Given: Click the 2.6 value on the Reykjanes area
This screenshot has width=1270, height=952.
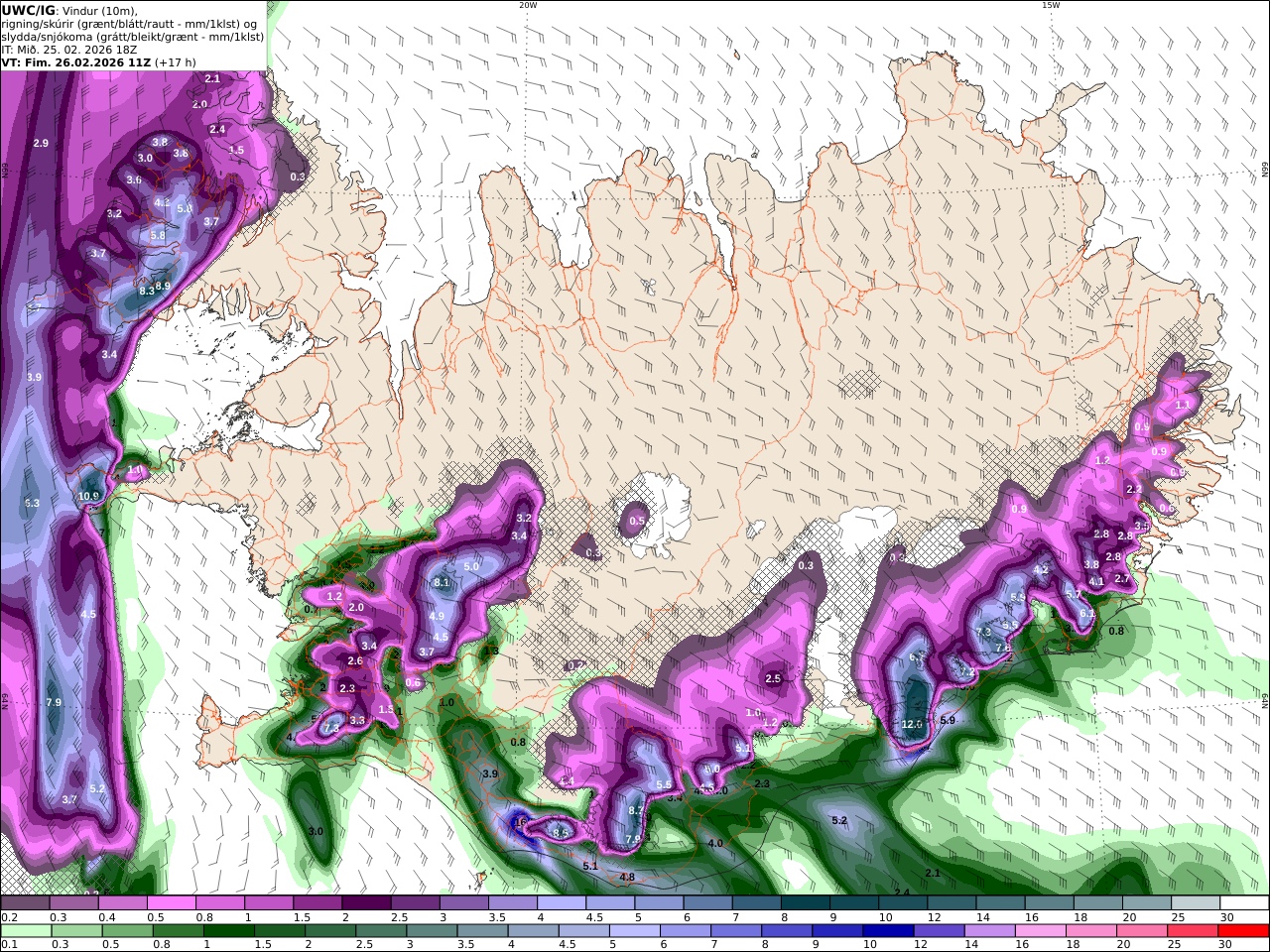Looking at the screenshot, I should [355, 660].
